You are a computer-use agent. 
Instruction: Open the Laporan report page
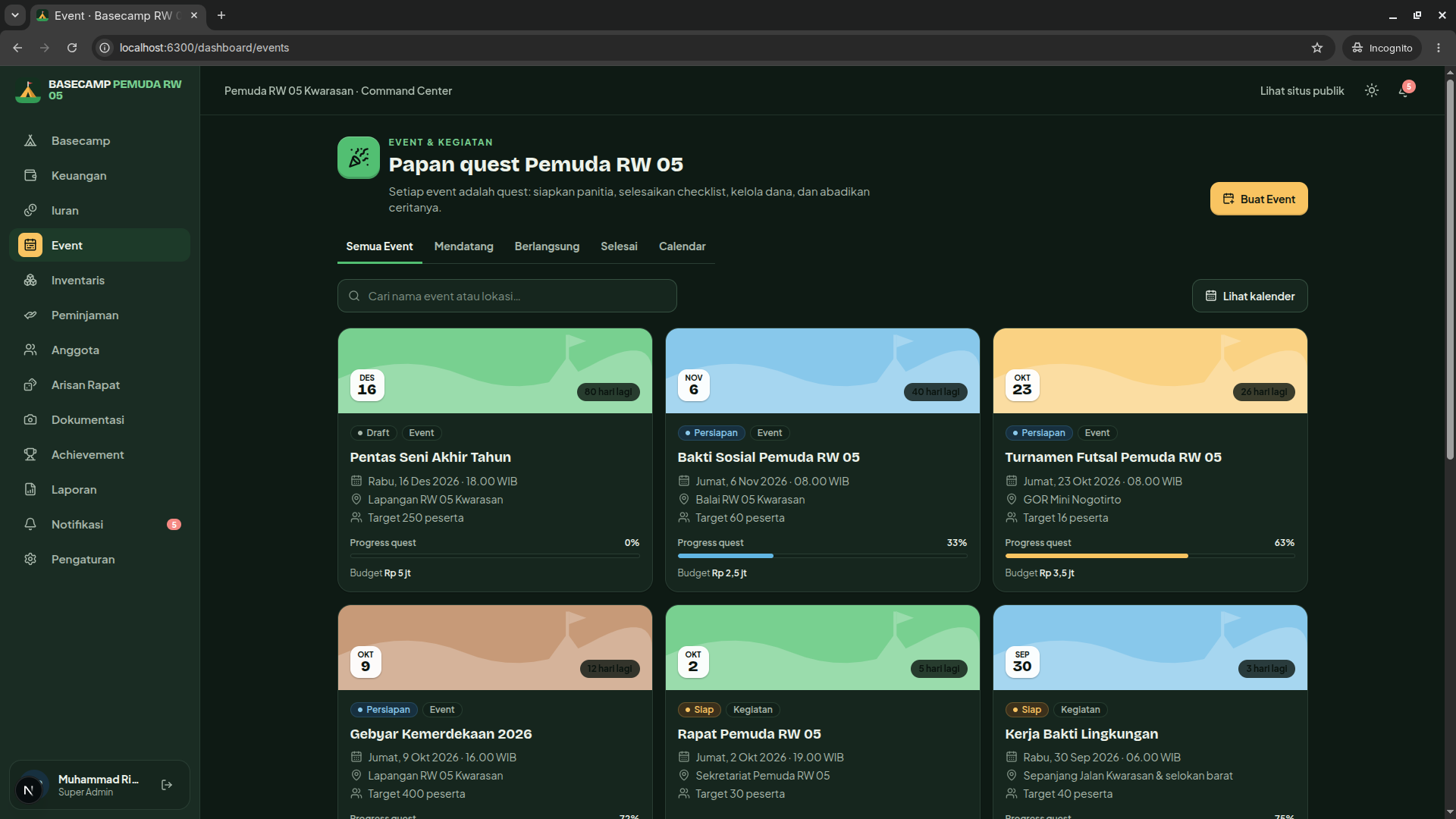(x=99, y=490)
